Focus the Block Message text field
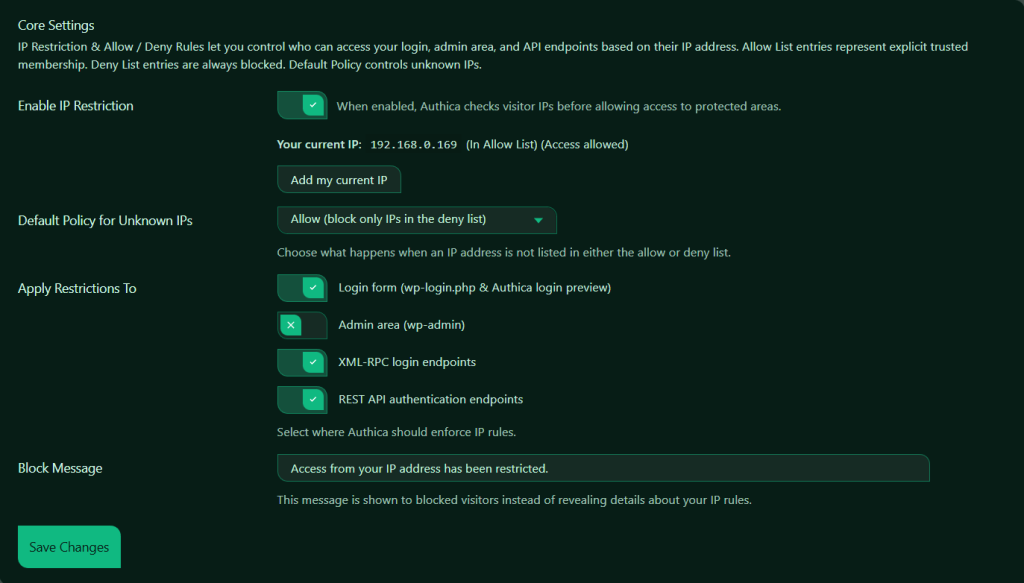Viewport: 1024px width, 583px height. tap(602, 468)
